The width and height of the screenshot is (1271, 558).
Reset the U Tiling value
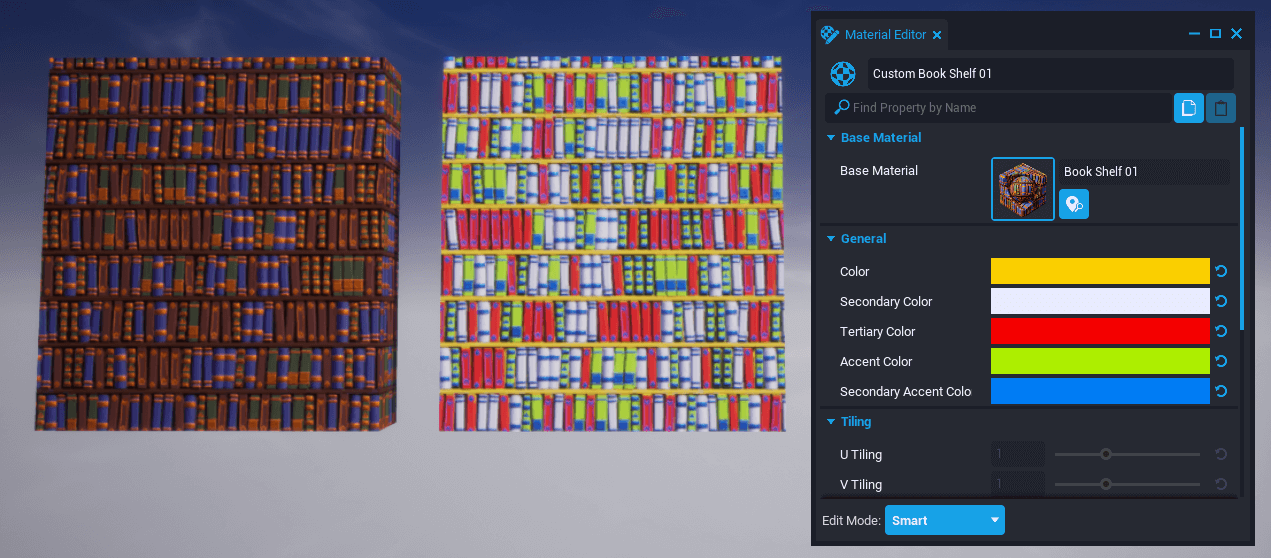point(1221,454)
